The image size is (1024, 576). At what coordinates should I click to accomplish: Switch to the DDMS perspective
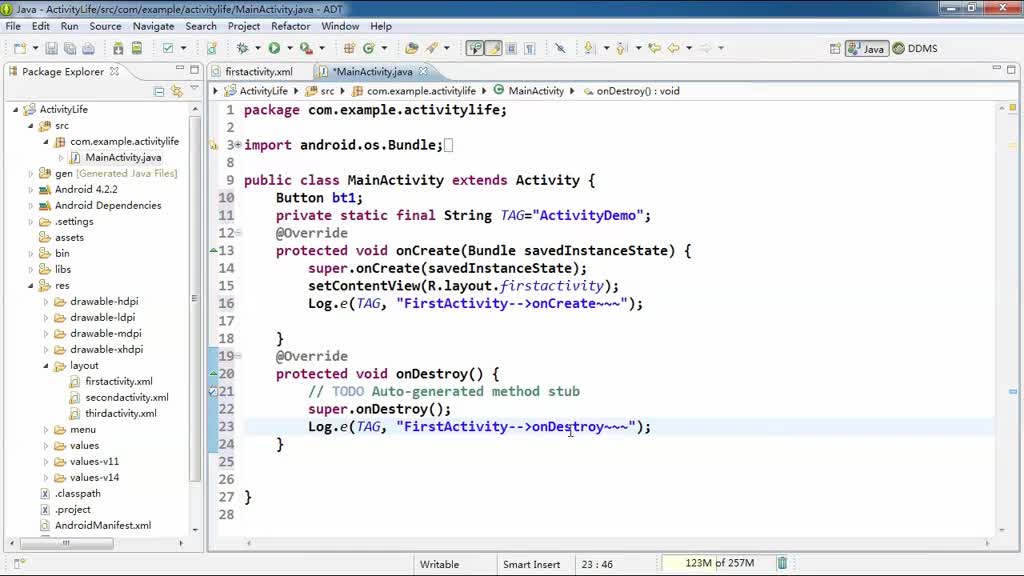[915, 48]
